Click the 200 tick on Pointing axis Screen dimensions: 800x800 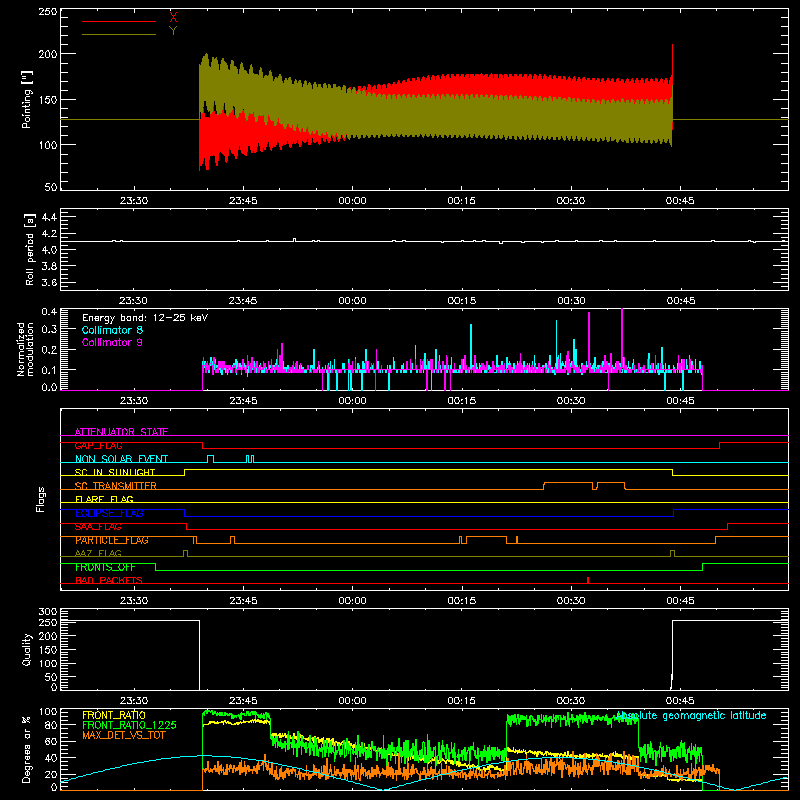(48, 54)
